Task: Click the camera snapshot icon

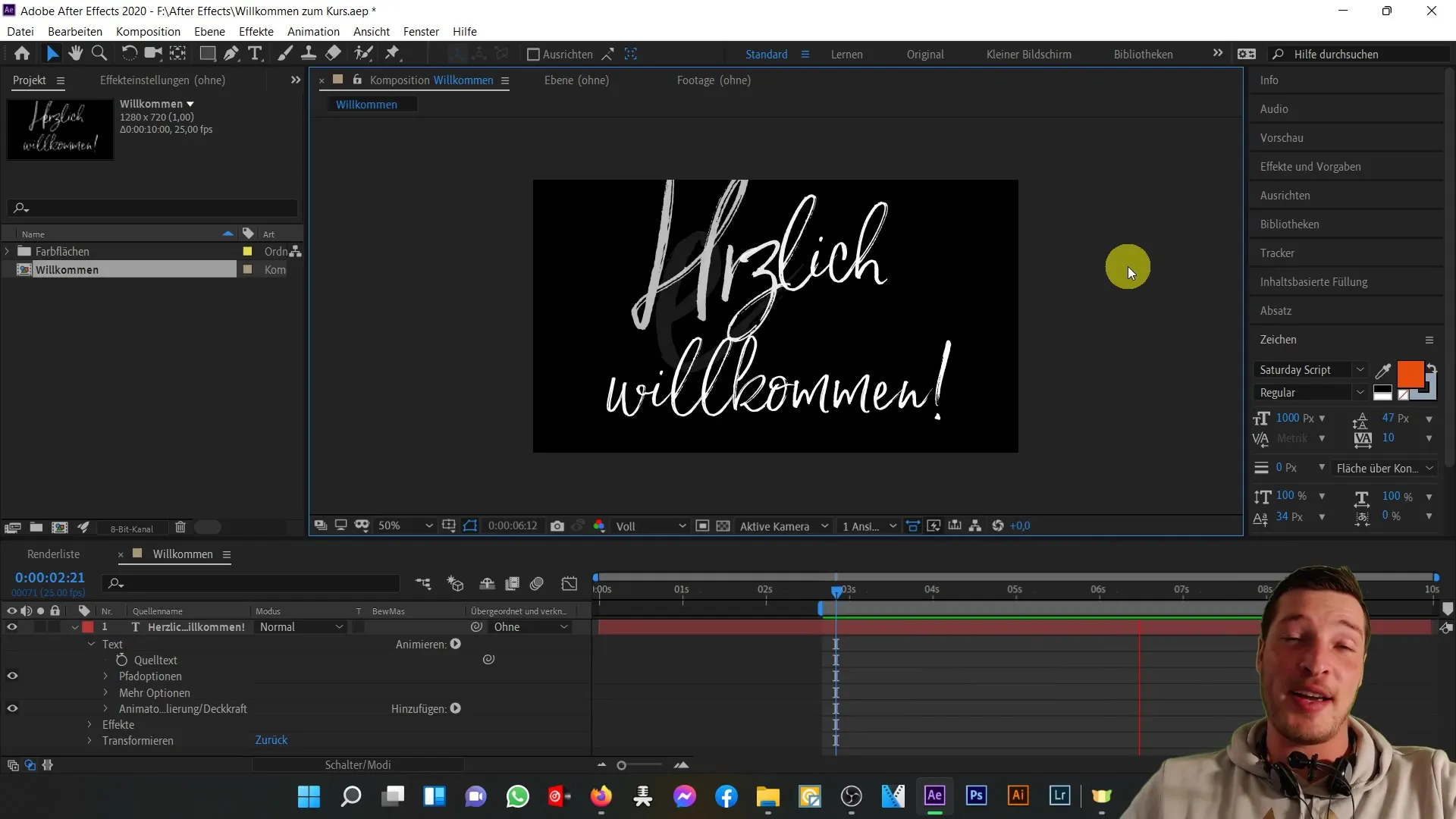Action: tap(557, 526)
